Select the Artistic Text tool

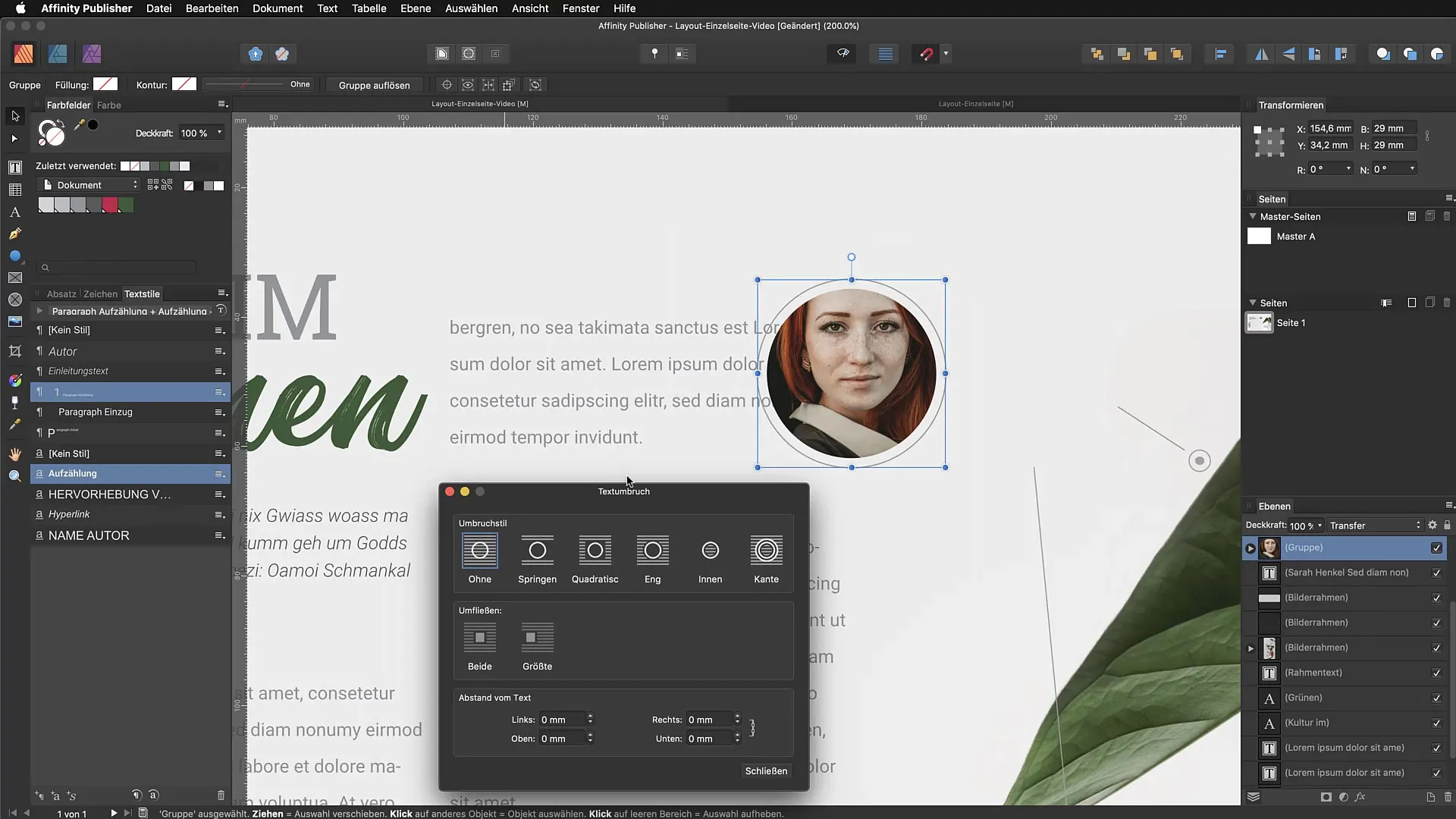[15, 212]
